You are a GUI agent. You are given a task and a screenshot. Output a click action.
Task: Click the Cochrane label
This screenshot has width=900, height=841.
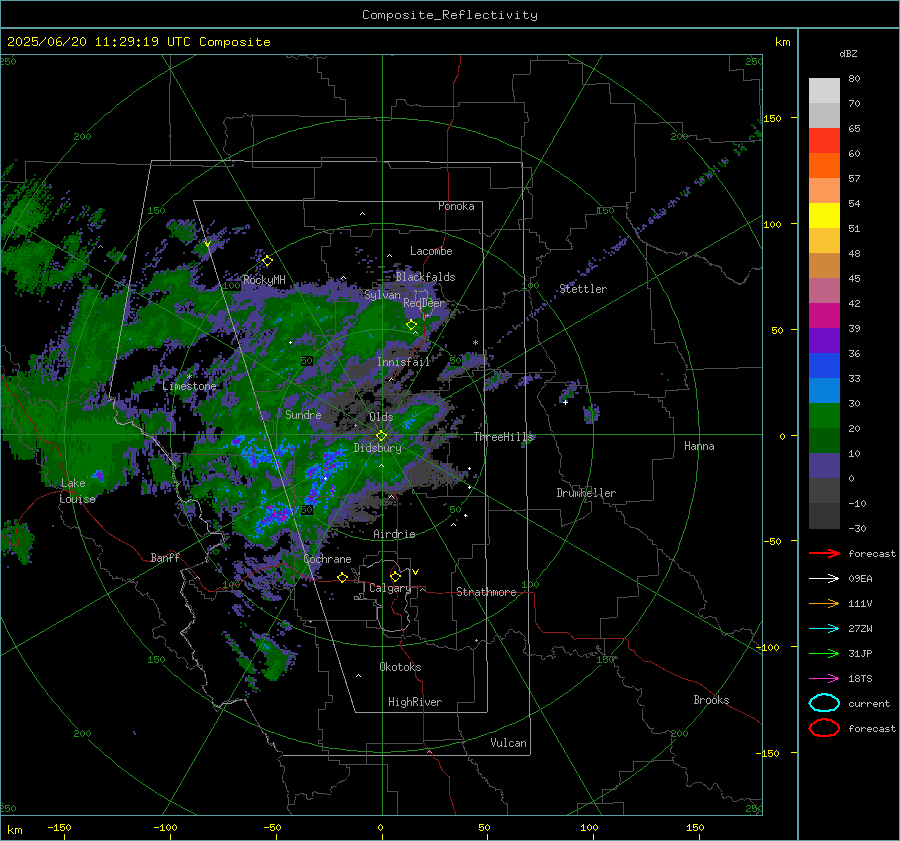327,559
